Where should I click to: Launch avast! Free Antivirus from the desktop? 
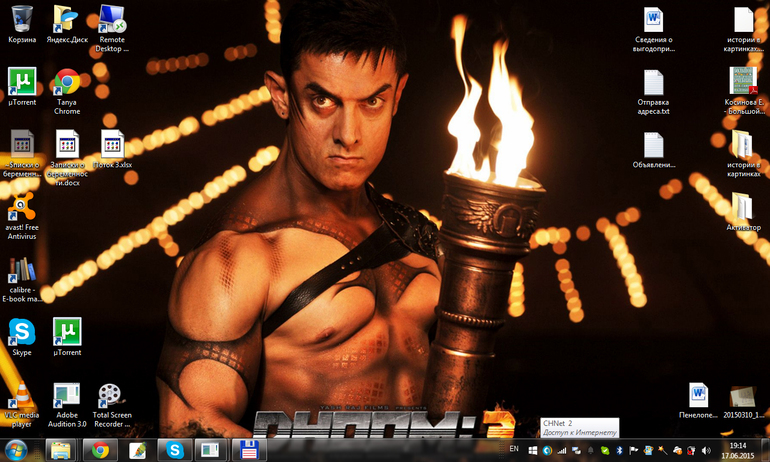click(22, 207)
